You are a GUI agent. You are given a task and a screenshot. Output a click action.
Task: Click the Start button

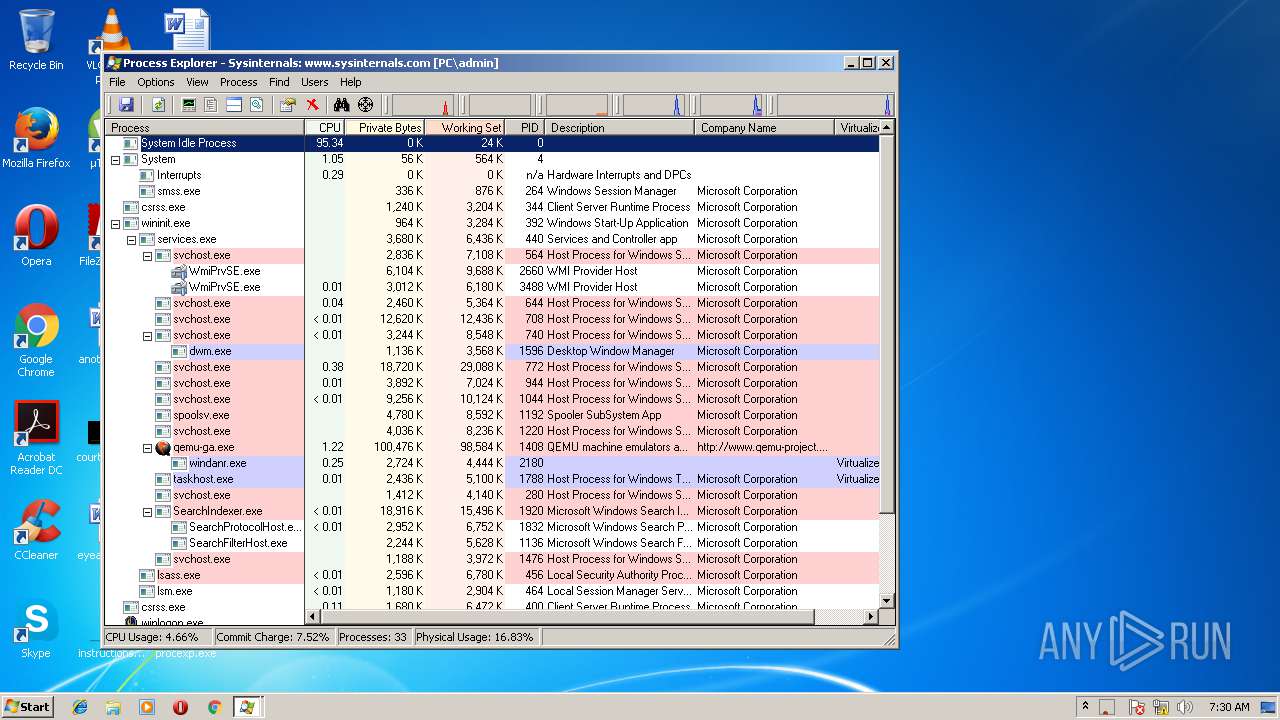pyautogui.click(x=28, y=706)
